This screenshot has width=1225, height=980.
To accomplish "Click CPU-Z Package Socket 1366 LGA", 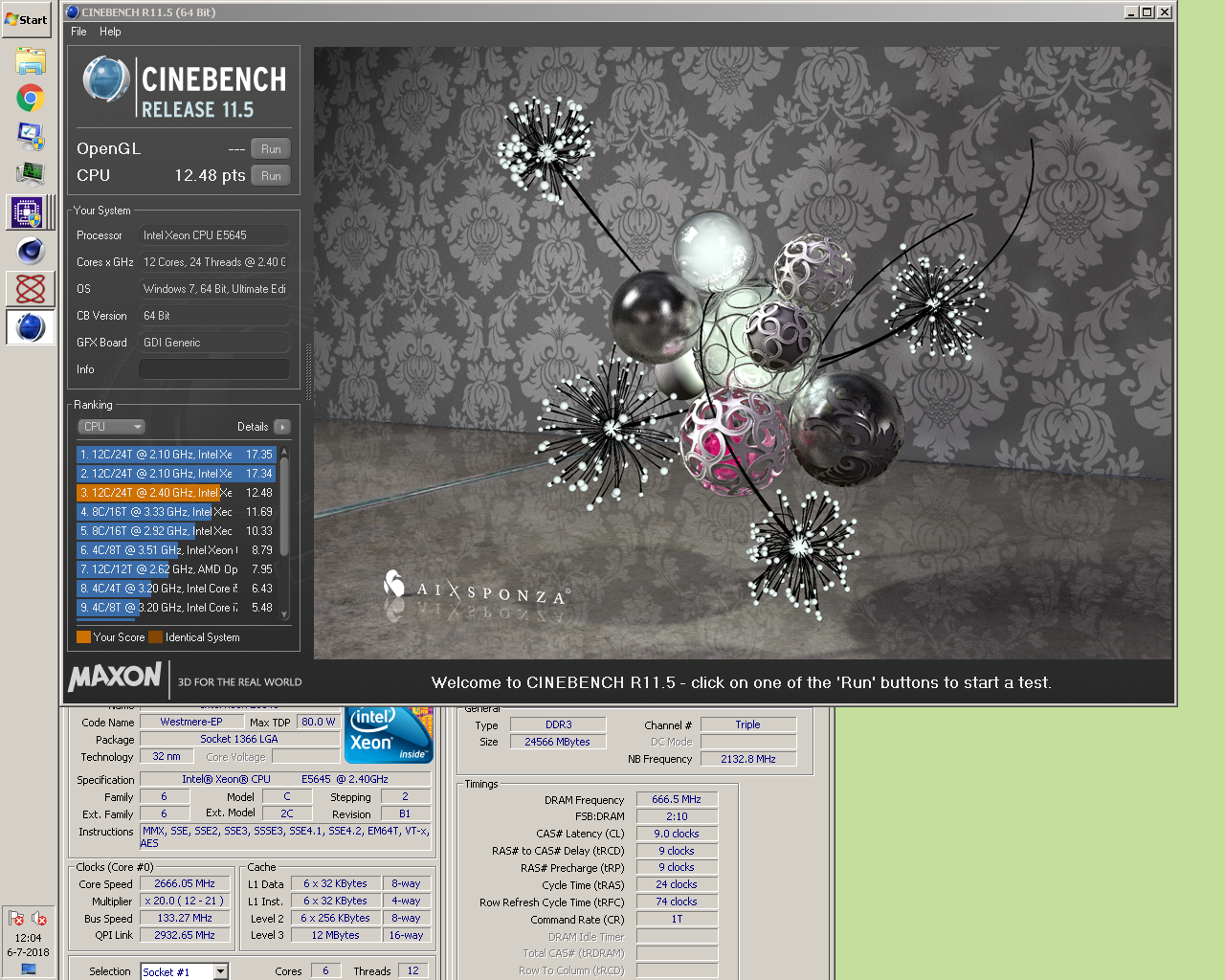I will pyautogui.click(x=239, y=740).
